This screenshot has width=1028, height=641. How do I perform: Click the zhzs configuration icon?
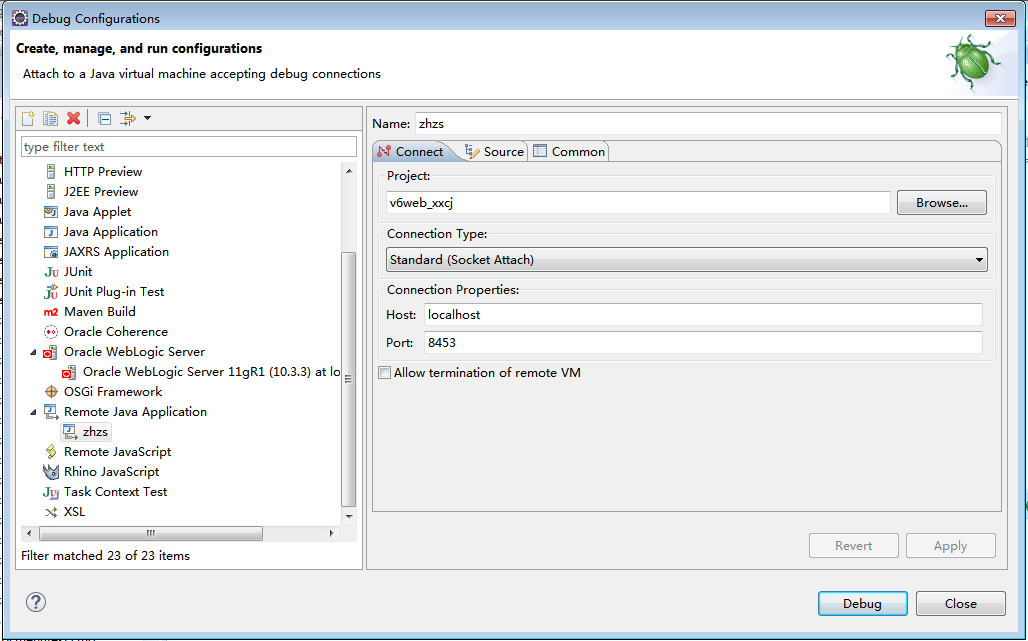[70, 431]
